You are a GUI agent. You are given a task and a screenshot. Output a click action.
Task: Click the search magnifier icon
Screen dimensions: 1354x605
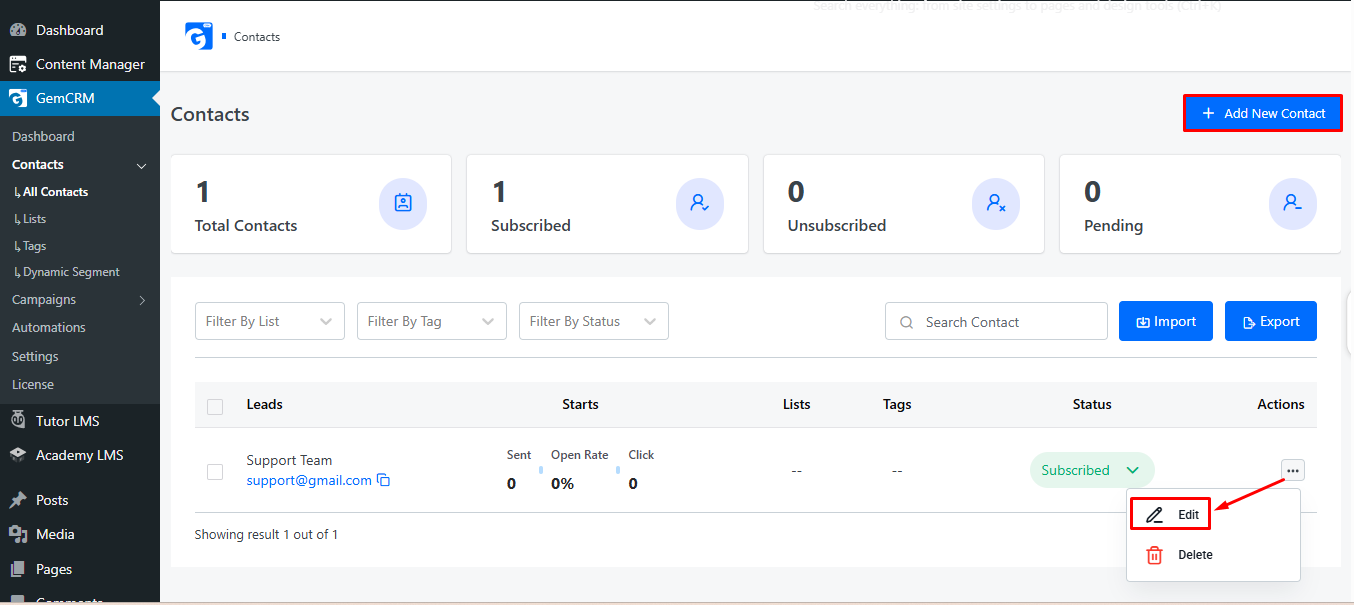tap(907, 322)
